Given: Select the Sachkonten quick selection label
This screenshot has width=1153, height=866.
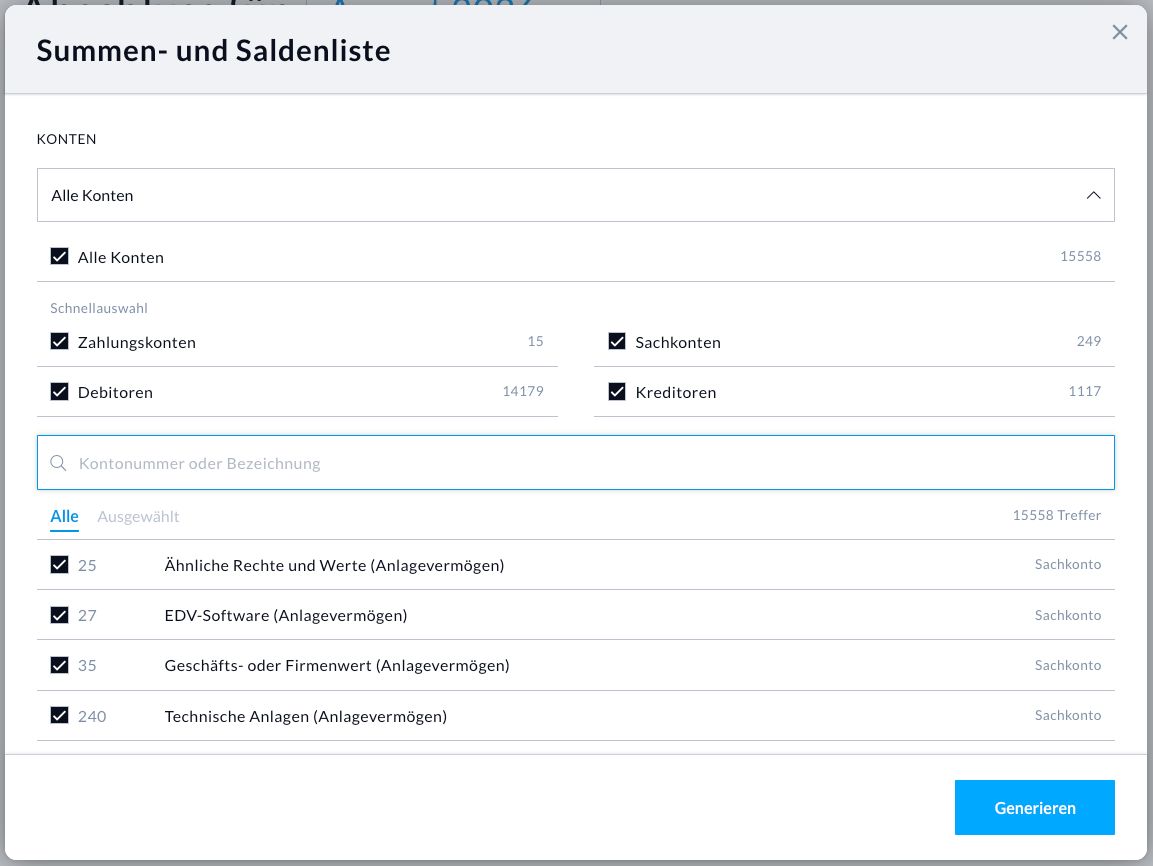Looking at the screenshot, I should (678, 343).
